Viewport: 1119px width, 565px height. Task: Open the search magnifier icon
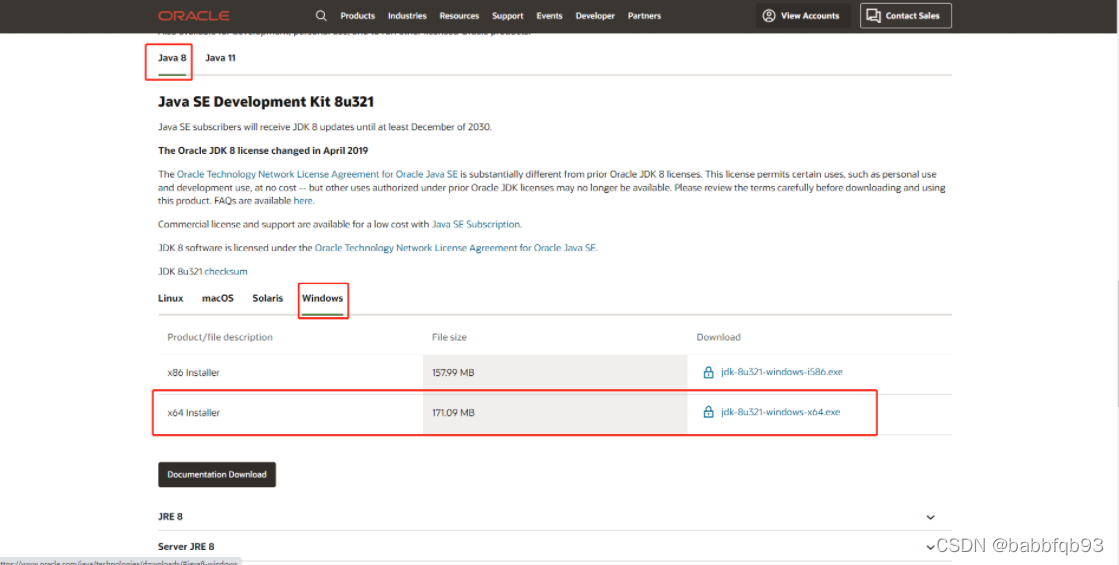coord(321,16)
